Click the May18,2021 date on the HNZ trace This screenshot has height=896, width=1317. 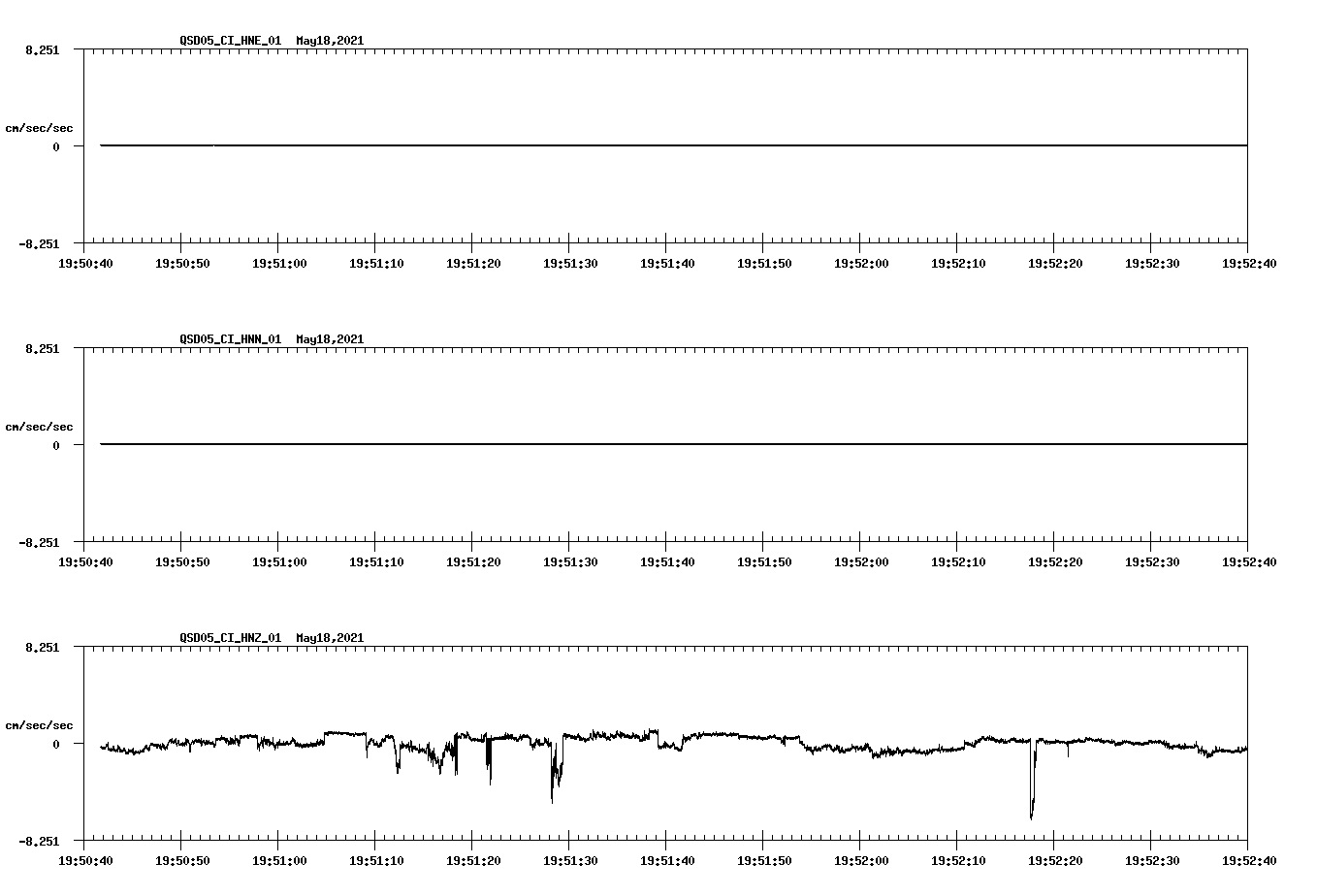pos(329,638)
